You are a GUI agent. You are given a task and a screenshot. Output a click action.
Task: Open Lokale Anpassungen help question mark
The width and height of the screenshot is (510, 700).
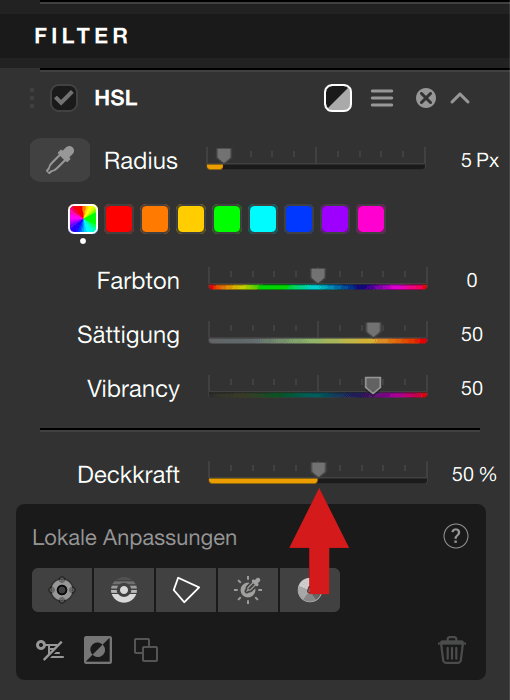coord(456,536)
